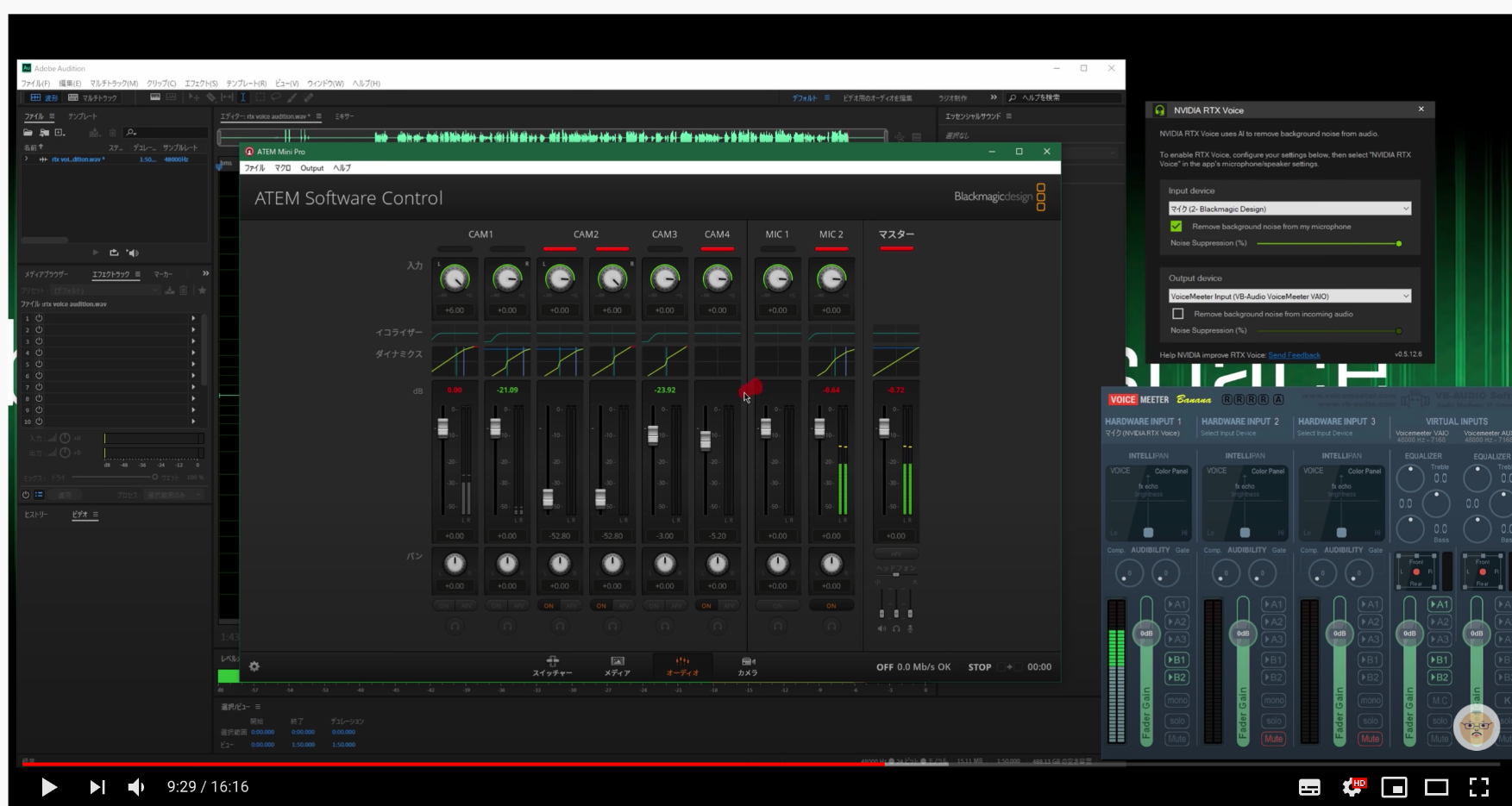Open CAM1 left equalizer curve thumbnail
The height and width of the screenshot is (806, 1512).
455,334
